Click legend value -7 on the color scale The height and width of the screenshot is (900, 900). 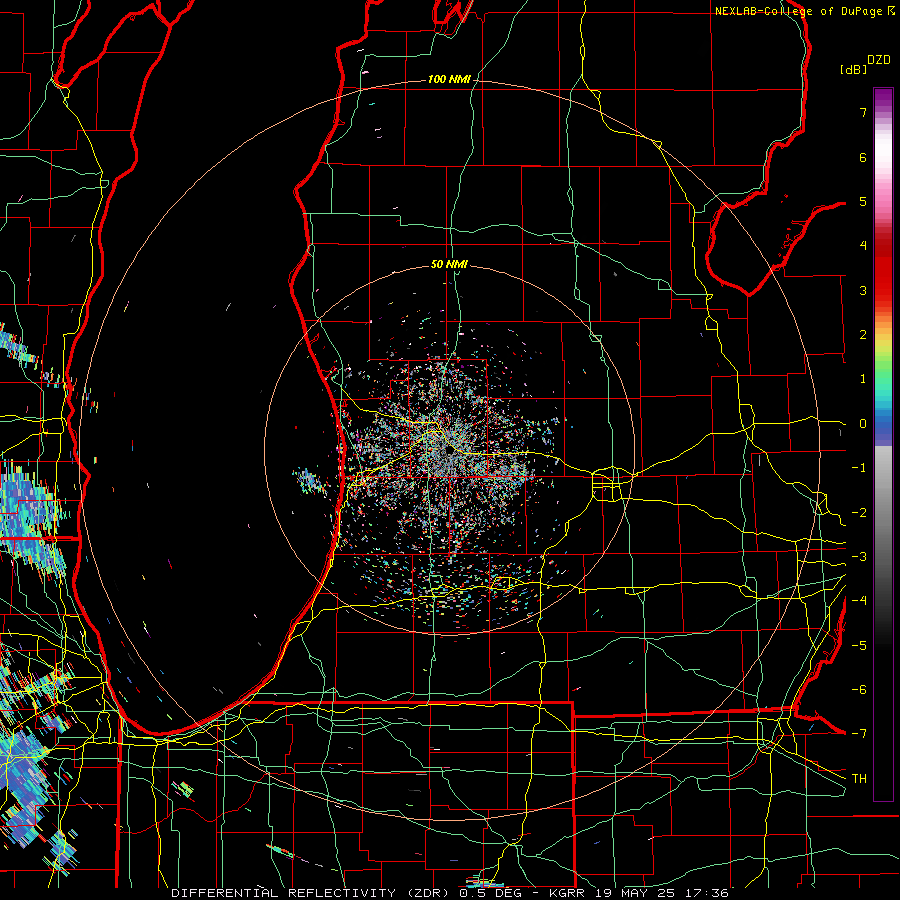[859, 734]
